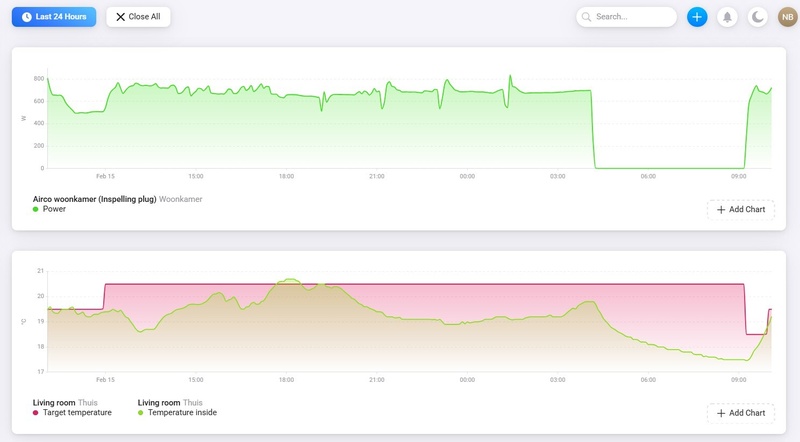Toggle the Power series legend label

[x=54, y=209]
